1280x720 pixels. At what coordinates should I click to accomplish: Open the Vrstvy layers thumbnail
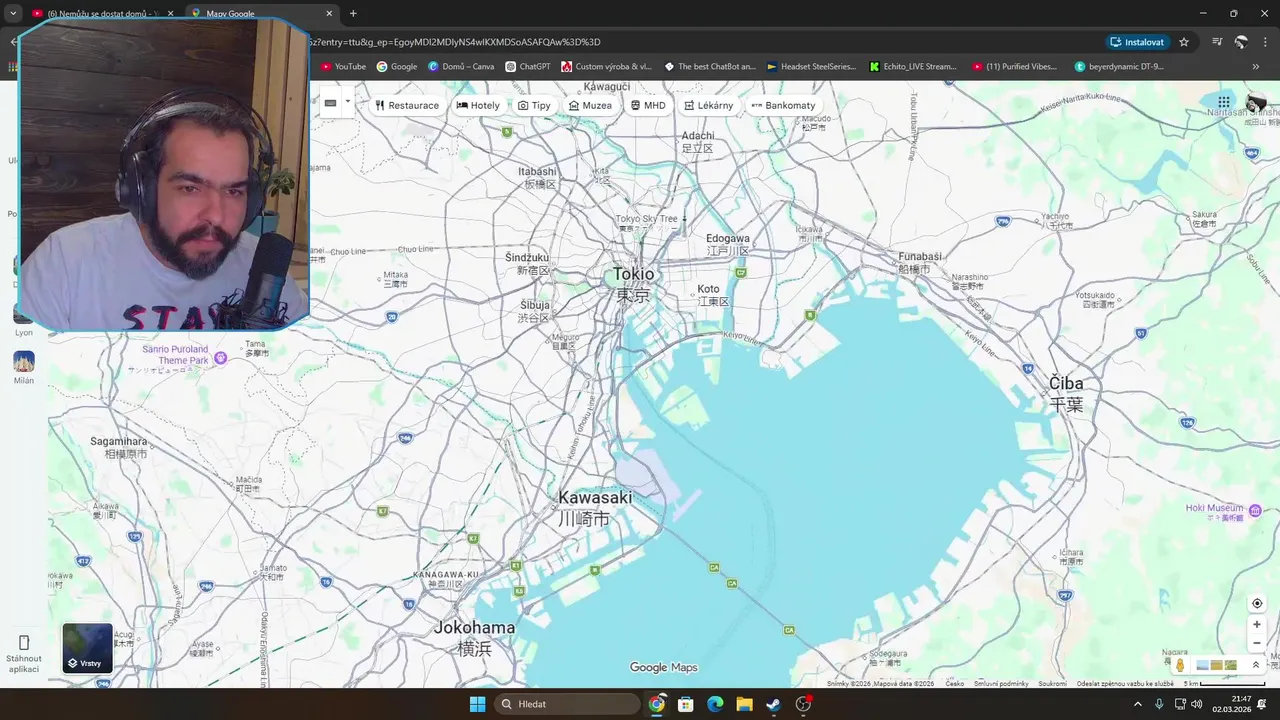coord(87,648)
